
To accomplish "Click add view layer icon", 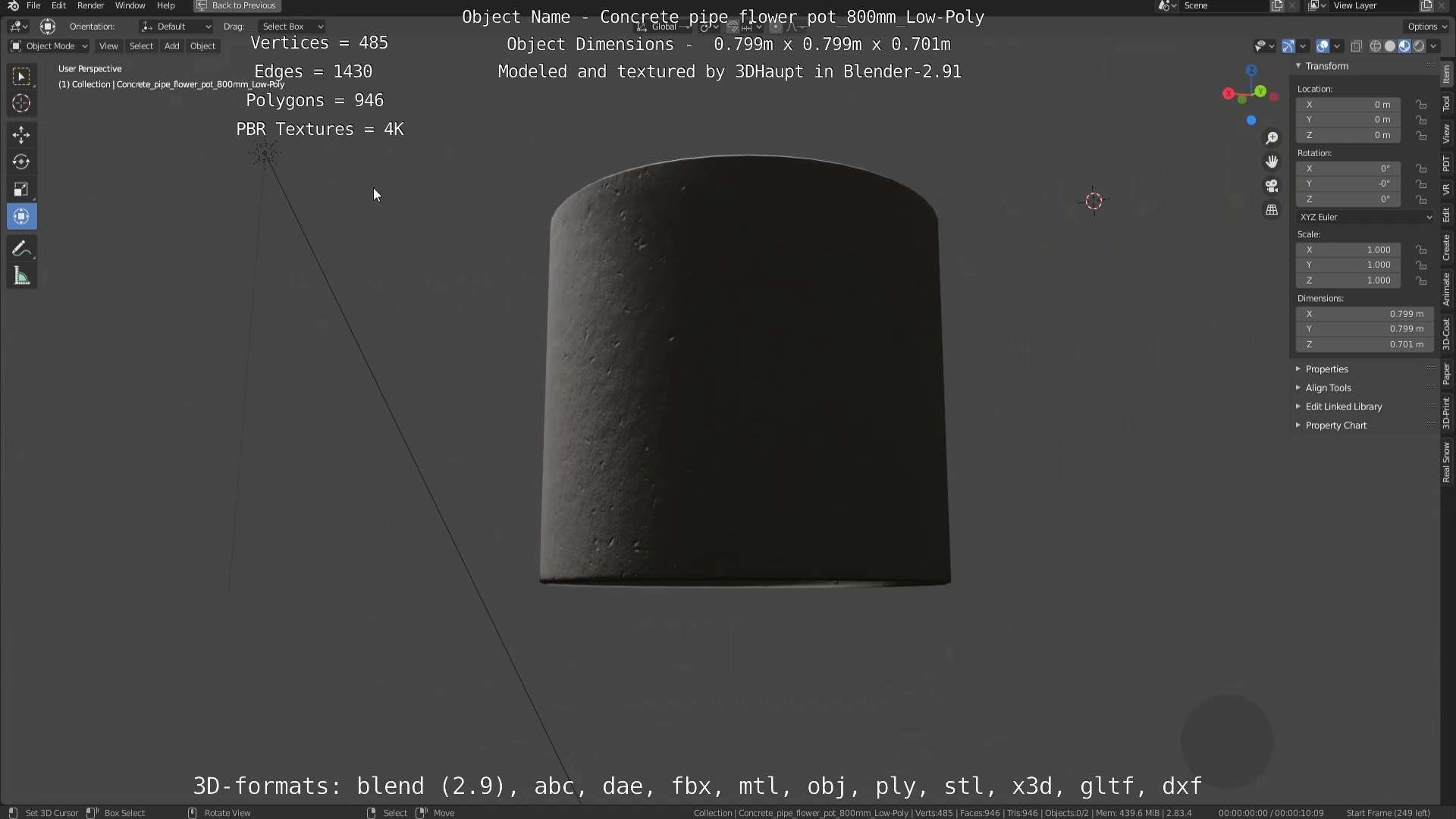I will pos(1426,5).
